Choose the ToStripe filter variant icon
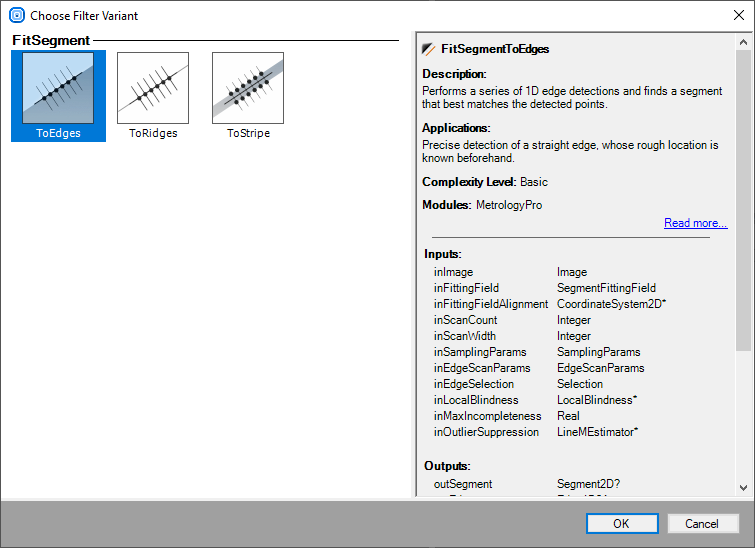This screenshot has height=548, width=755. pyautogui.click(x=248, y=88)
